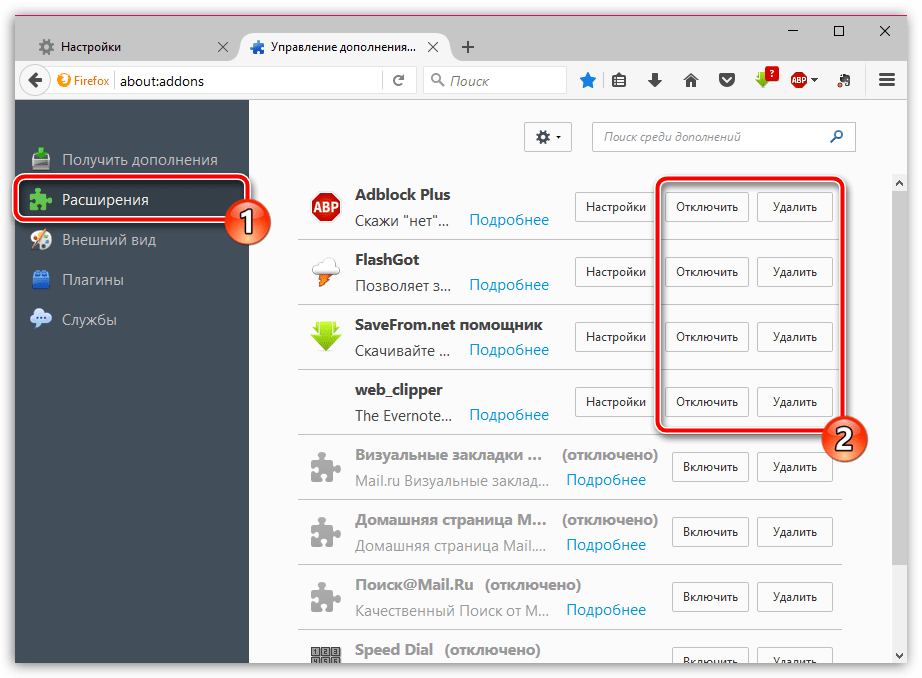
Task: Click the blue bookmark star icon
Action: tap(588, 80)
